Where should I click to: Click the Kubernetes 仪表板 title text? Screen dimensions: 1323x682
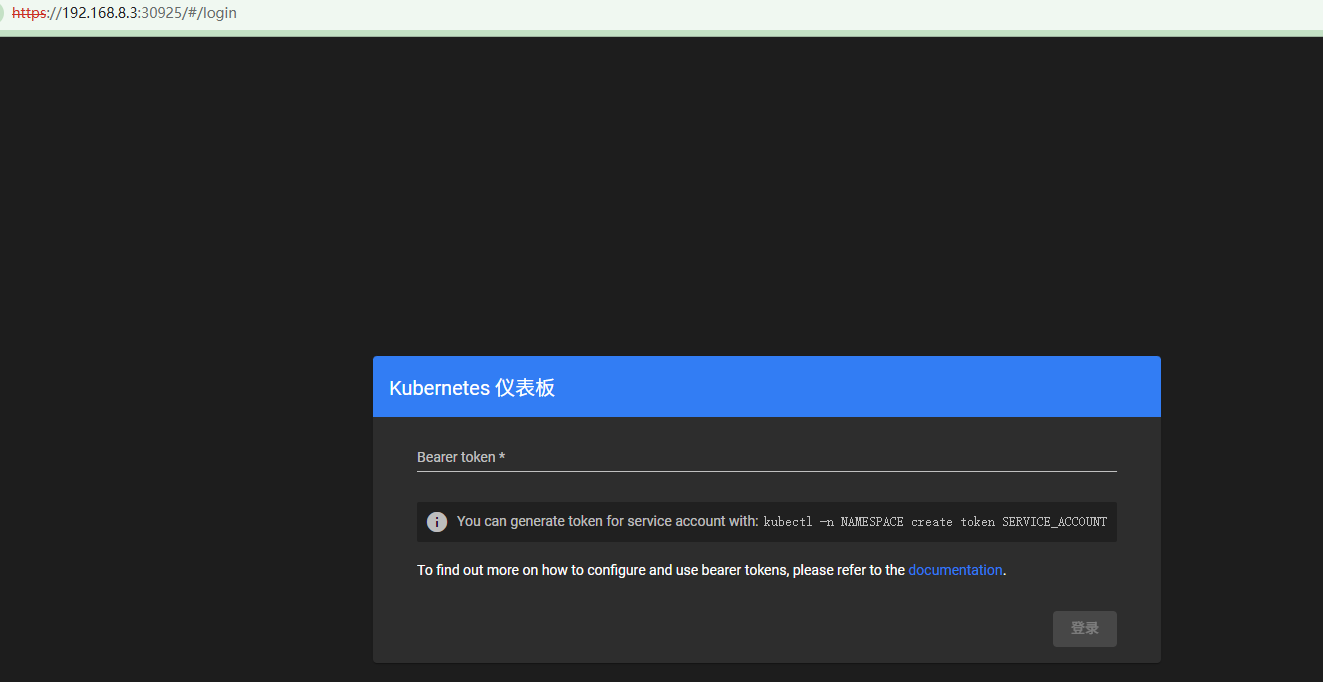point(472,388)
